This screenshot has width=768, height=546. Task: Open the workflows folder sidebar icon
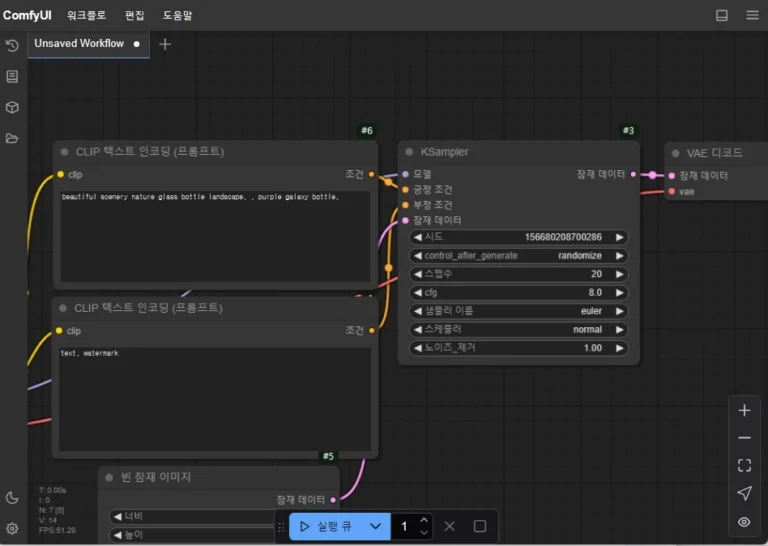pyautogui.click(x=12, y=138)
